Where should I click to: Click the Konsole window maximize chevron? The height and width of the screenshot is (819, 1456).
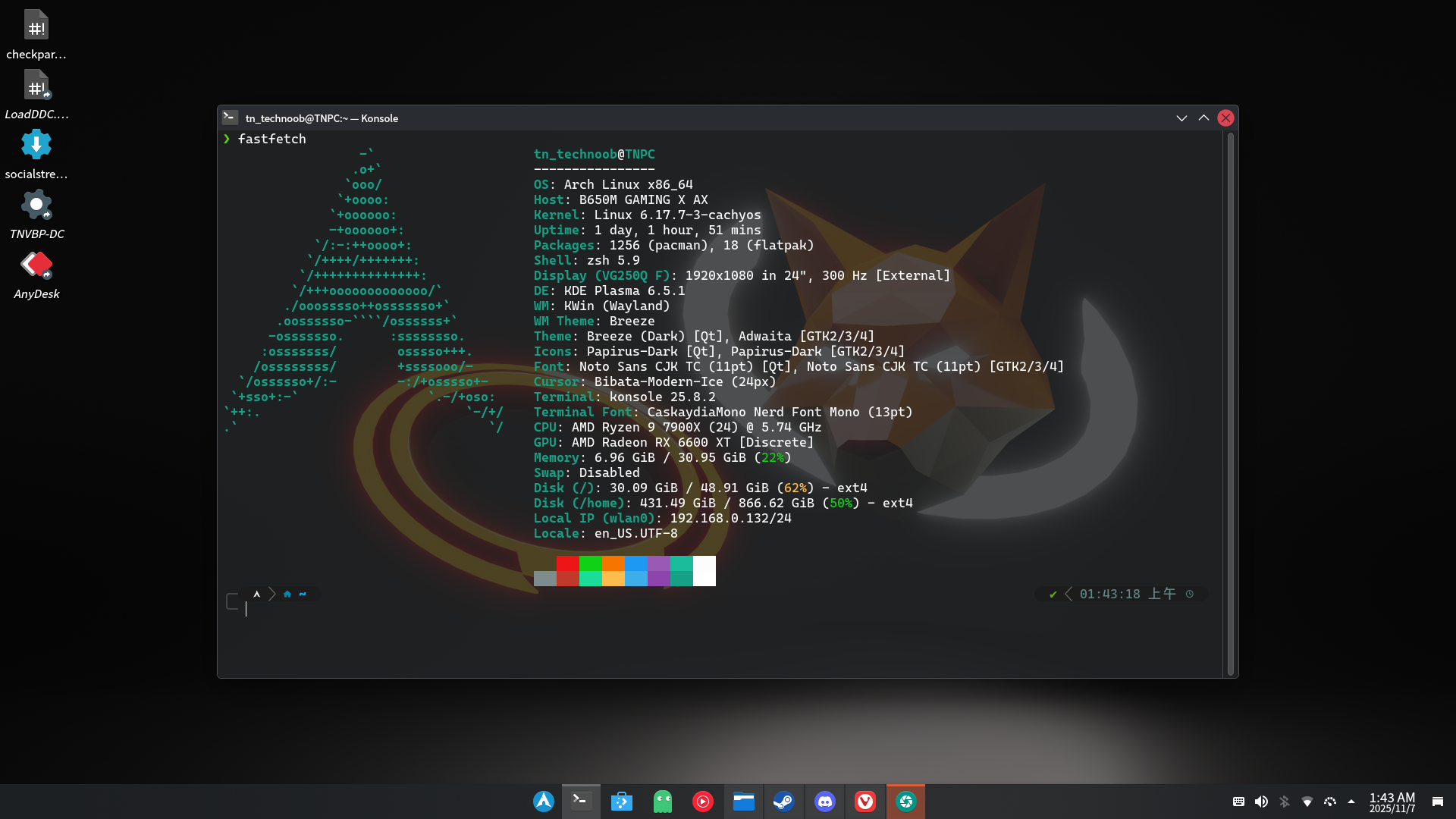point(1203,118)
